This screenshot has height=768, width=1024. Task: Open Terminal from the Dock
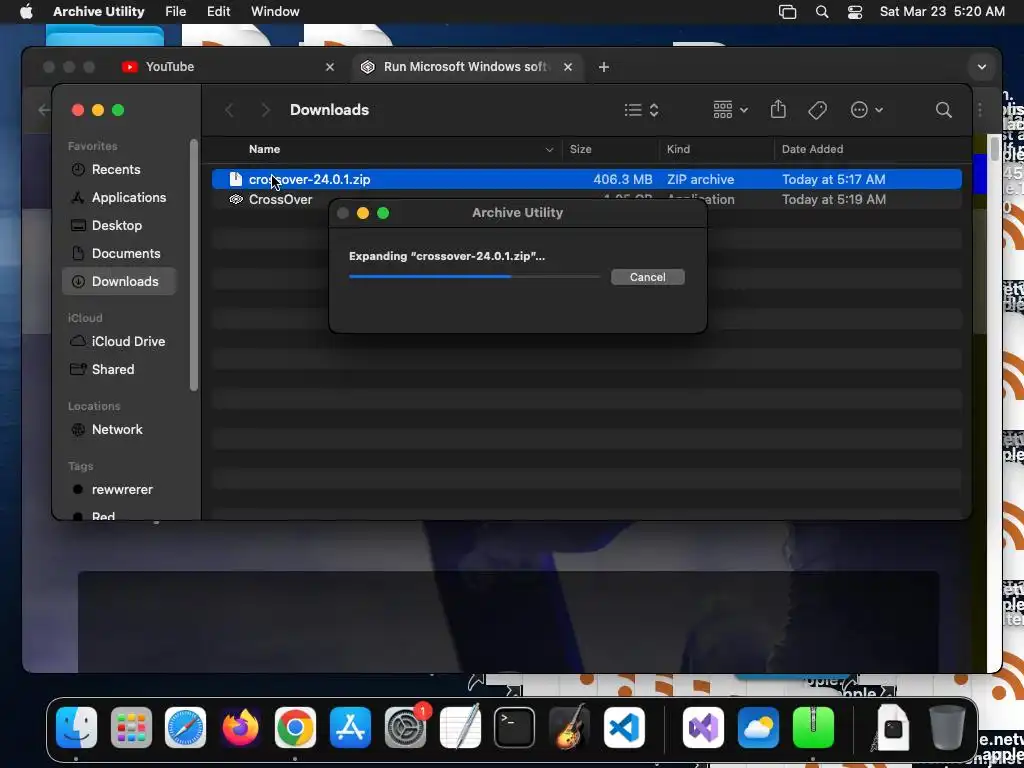515,728
